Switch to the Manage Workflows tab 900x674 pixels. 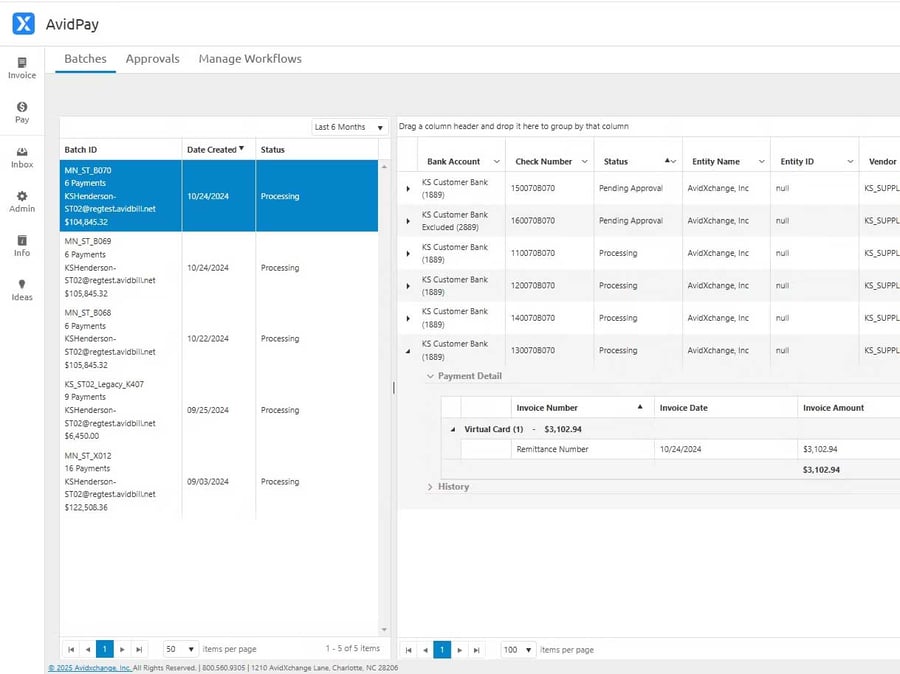pyautogui.click(x=249, y=58)
